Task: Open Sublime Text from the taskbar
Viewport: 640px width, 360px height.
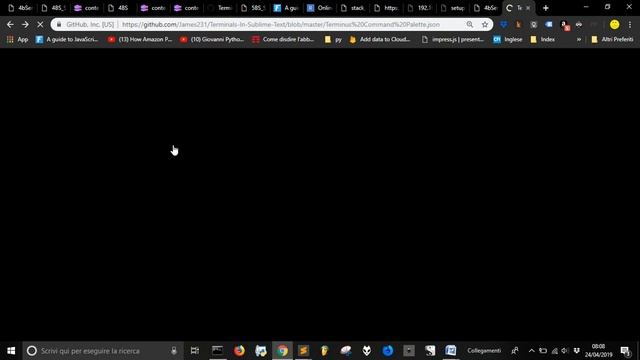Action: tap(303, 351)
